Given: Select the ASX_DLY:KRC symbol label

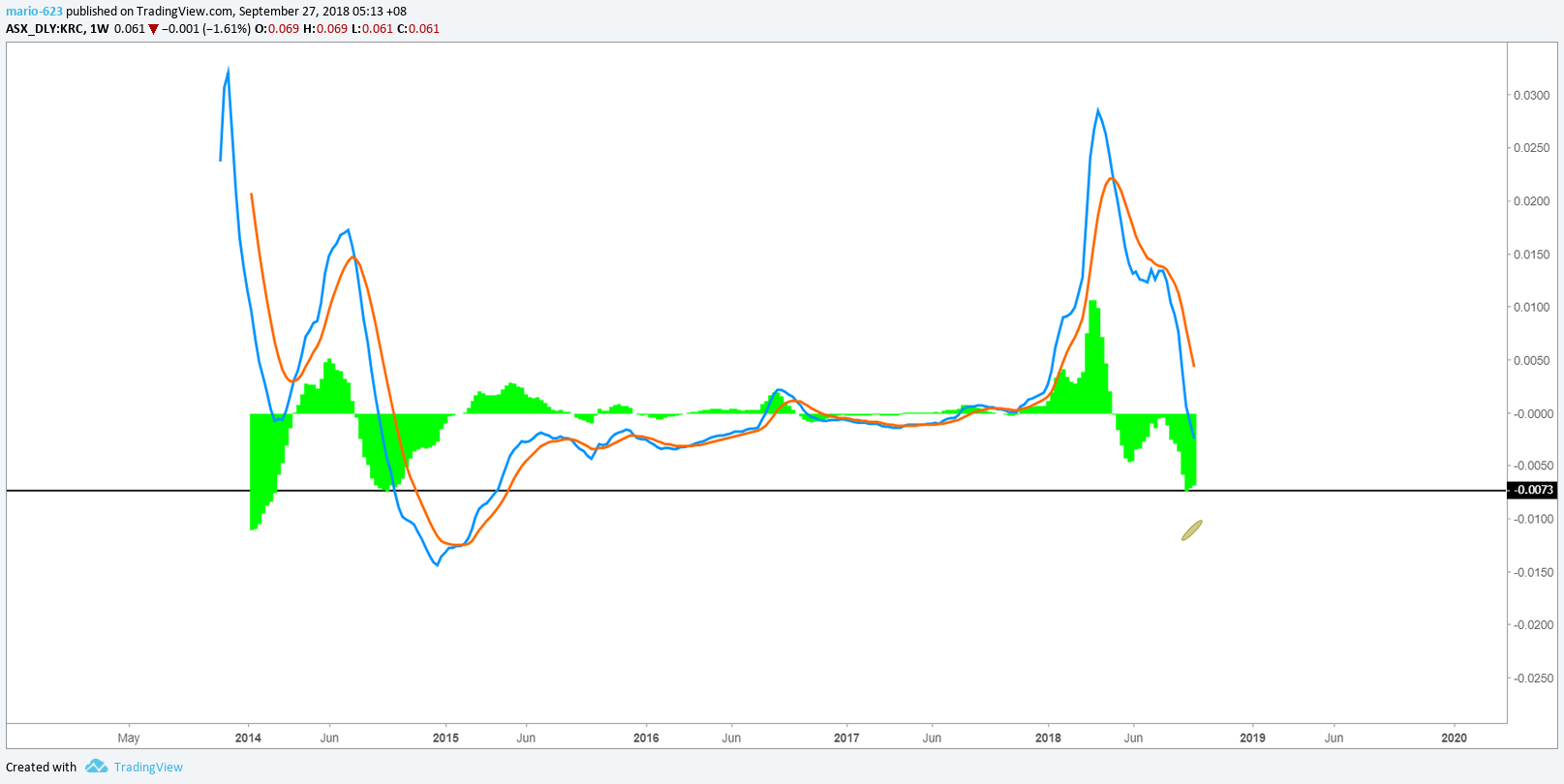Looking at the screenshot, I should (45, 29).
